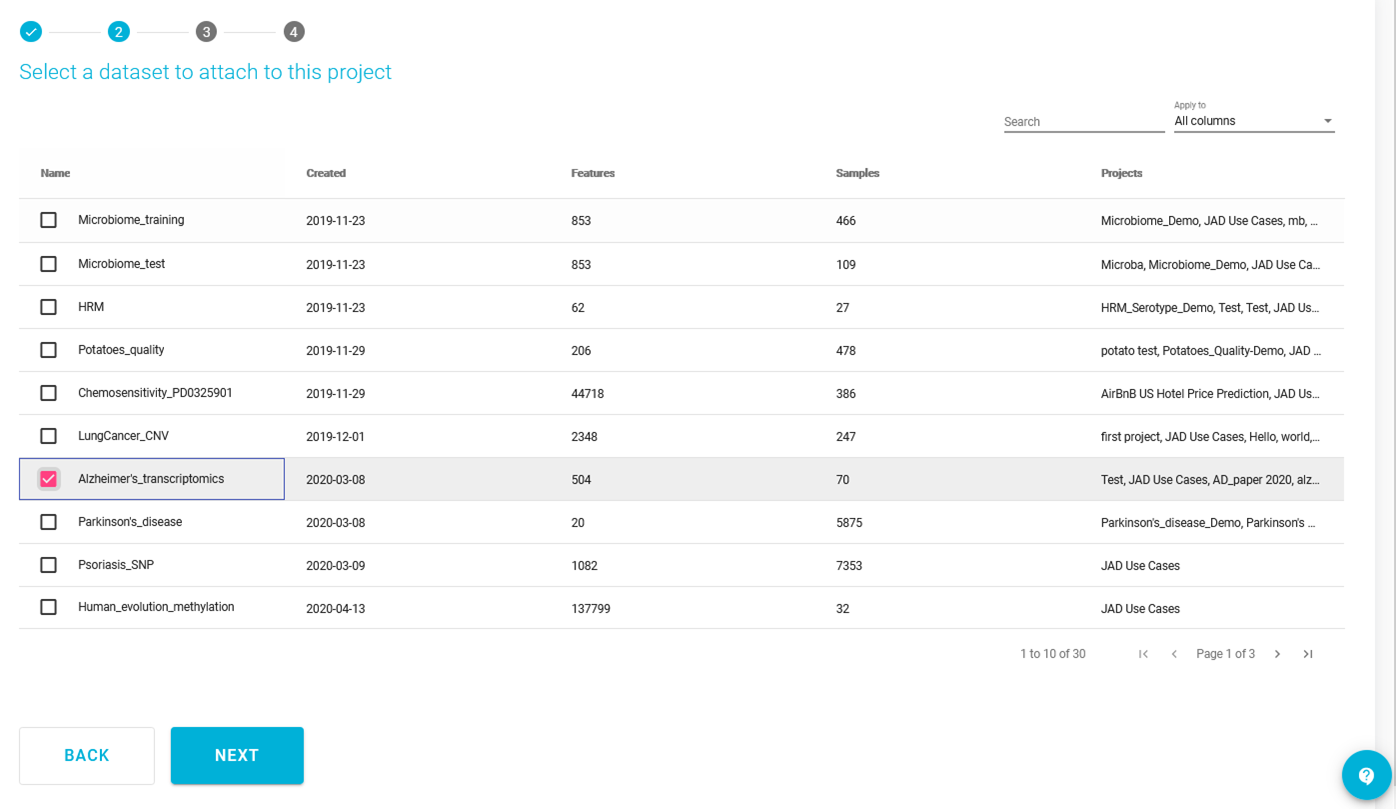Image resolution: width=1396 pixels, height=809 pixels.
Task: Check the Human_evolution_methylation checkbox
Action: point(48,607)
